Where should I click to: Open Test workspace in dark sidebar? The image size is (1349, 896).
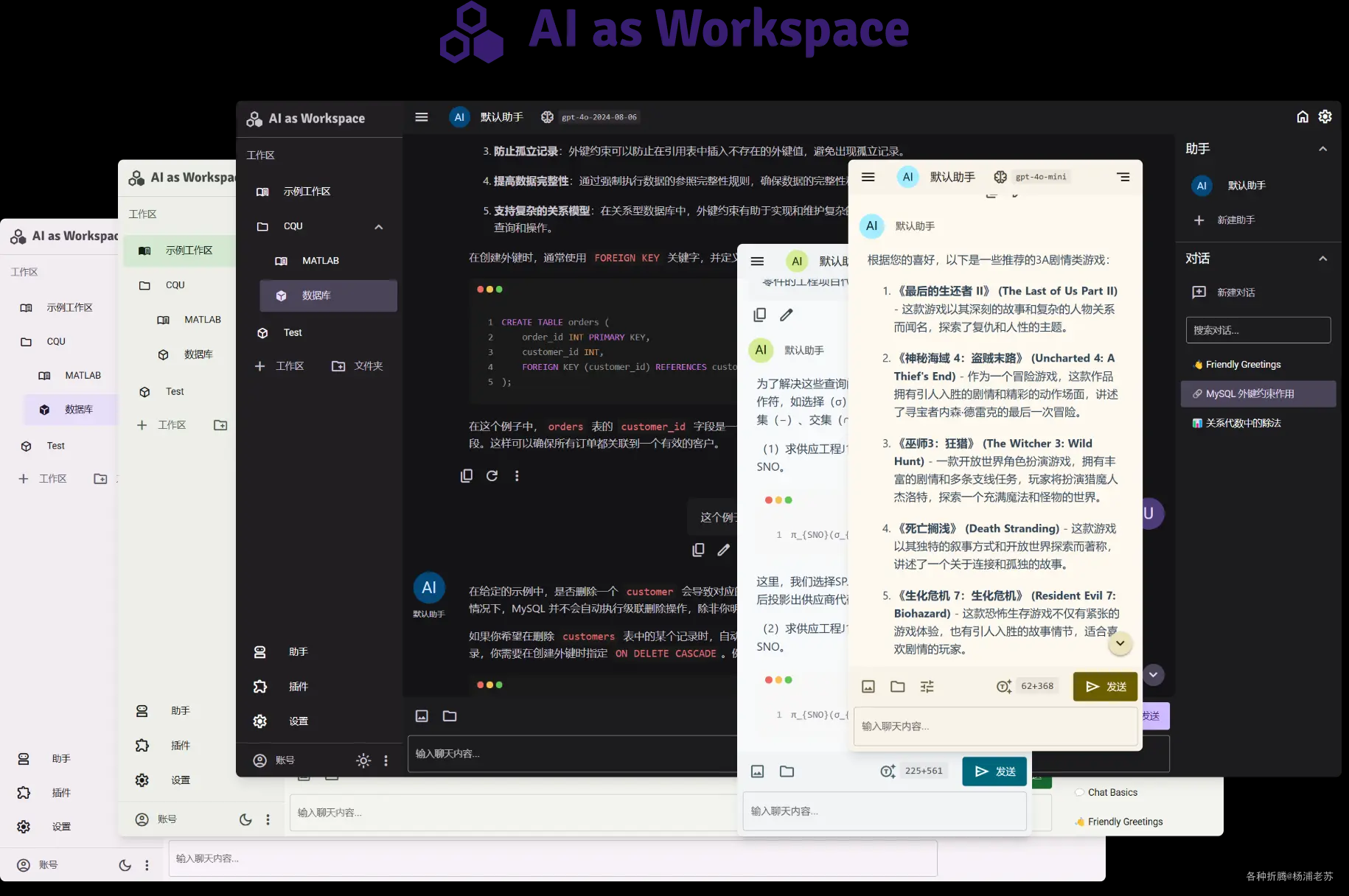coord(320,333)
